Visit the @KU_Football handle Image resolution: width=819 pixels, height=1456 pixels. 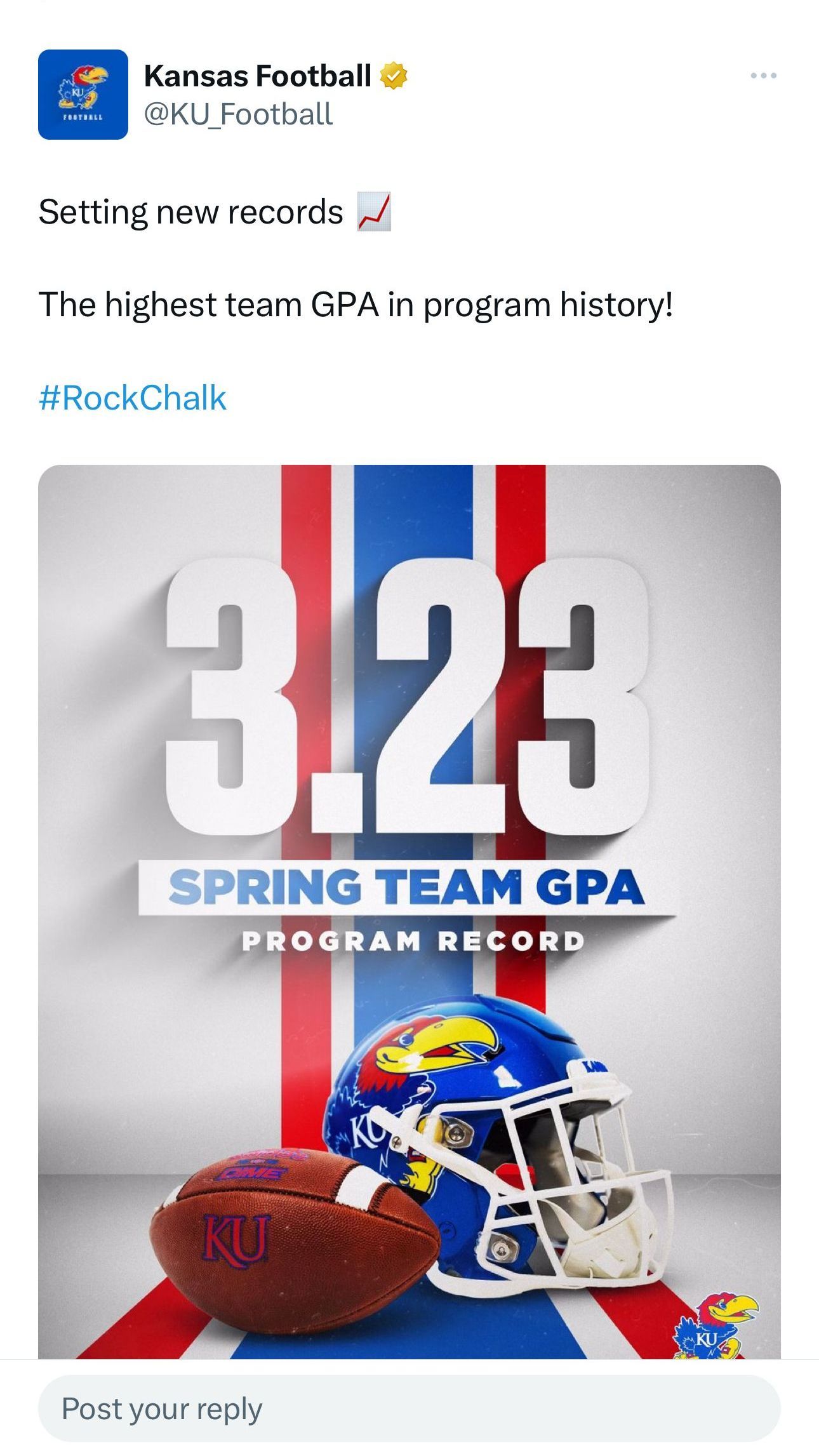tap(238, 114)
